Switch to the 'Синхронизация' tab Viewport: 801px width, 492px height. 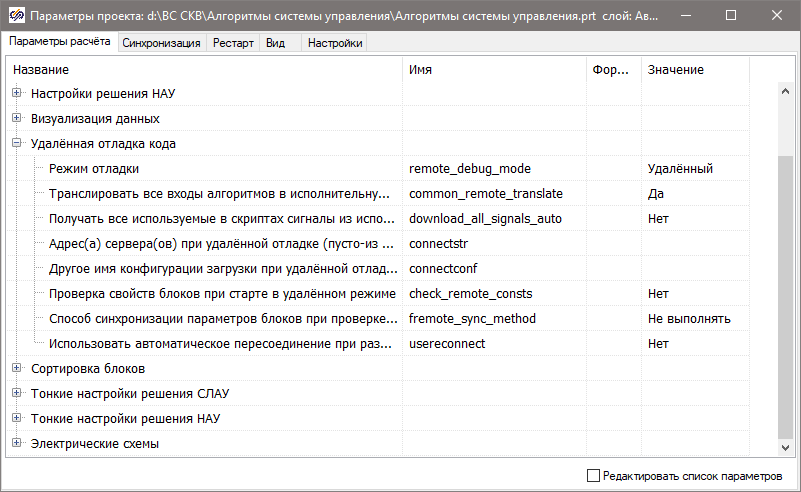click(161, 43)
